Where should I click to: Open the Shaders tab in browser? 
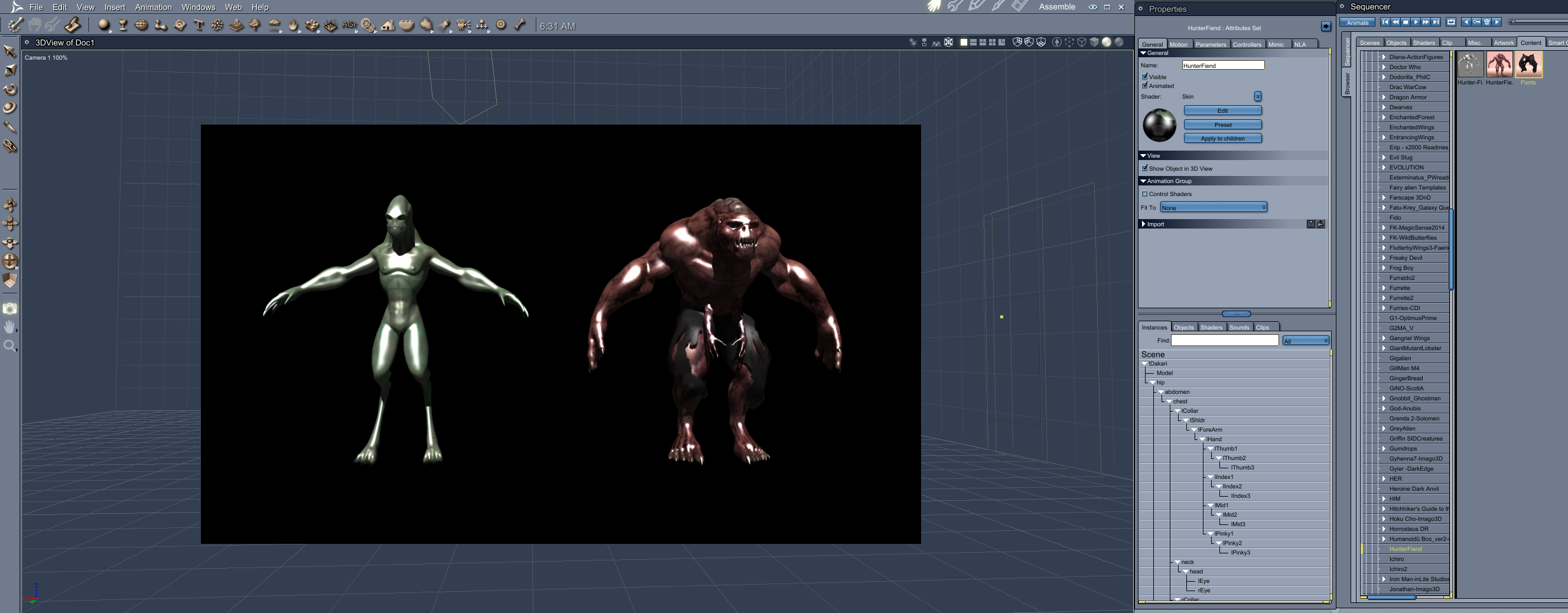[1424, 43]
